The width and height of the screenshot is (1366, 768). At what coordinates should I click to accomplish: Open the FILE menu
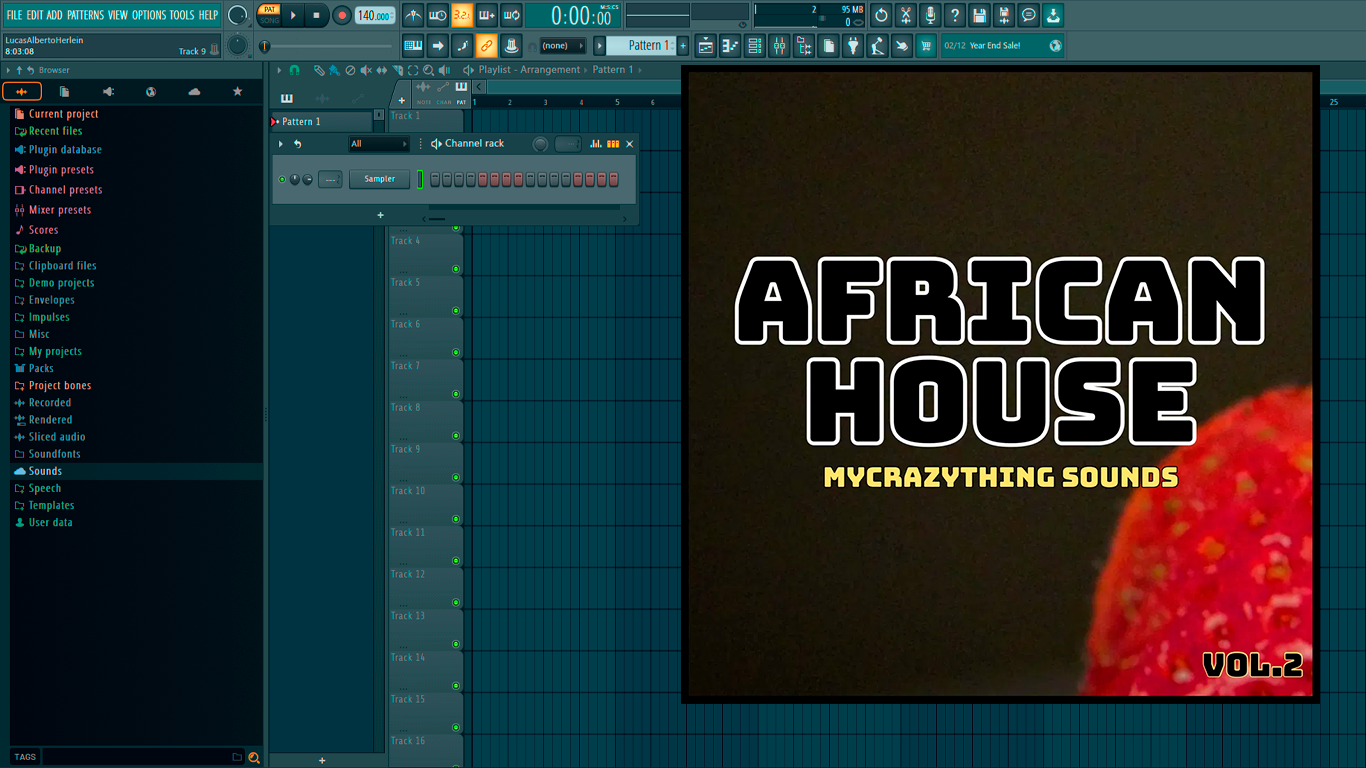(14, 15)
